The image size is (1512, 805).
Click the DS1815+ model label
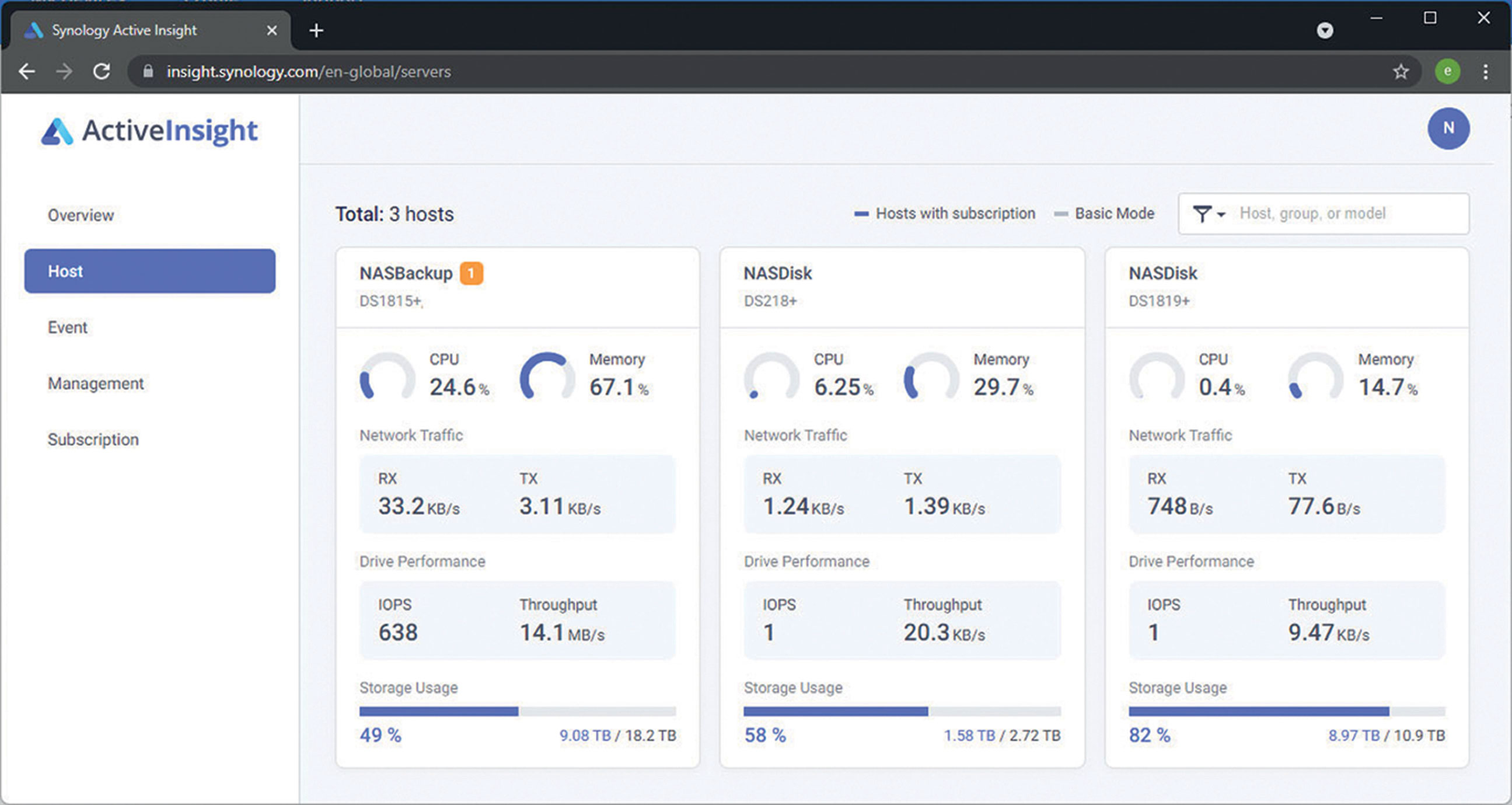pos(390,301)
